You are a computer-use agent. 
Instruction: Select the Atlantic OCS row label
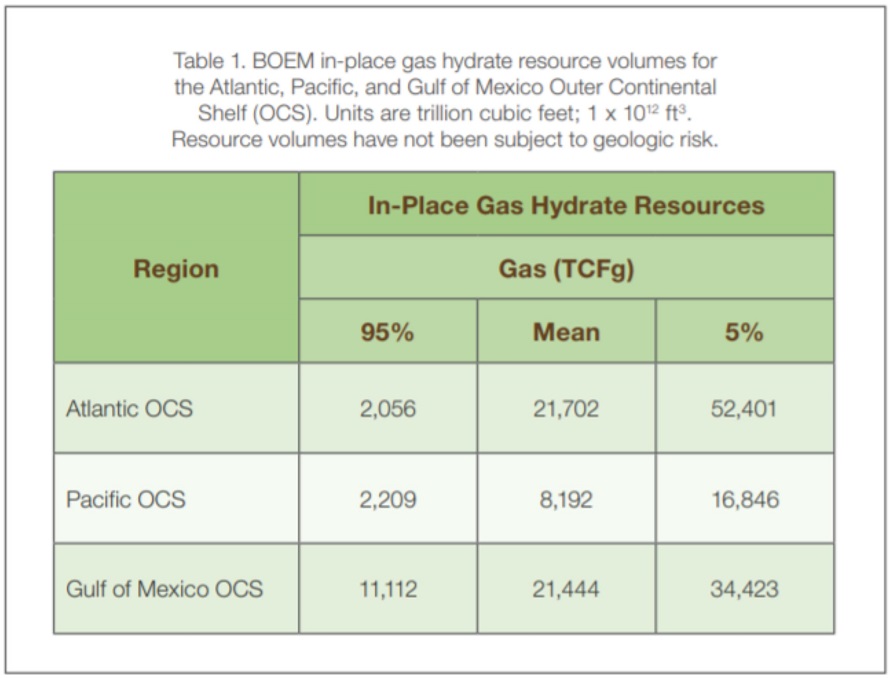[x=130, y=408]
